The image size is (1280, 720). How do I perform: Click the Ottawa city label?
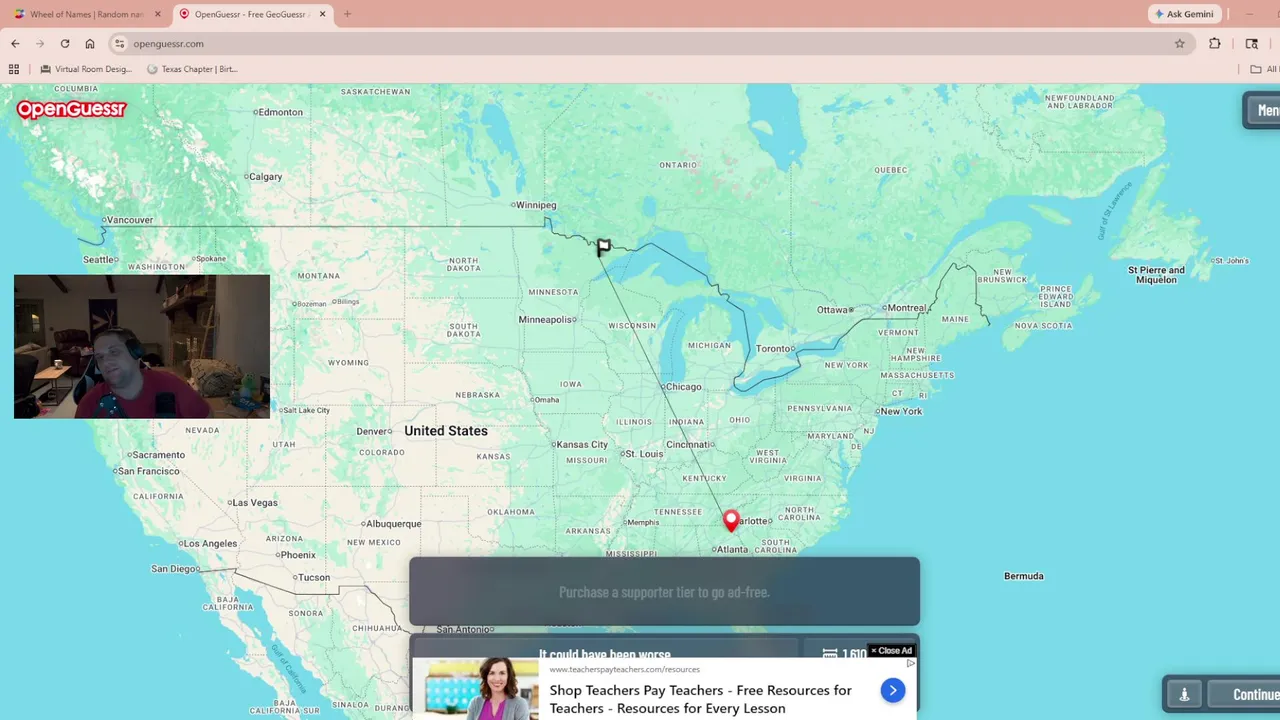click(x=834, y=310)
